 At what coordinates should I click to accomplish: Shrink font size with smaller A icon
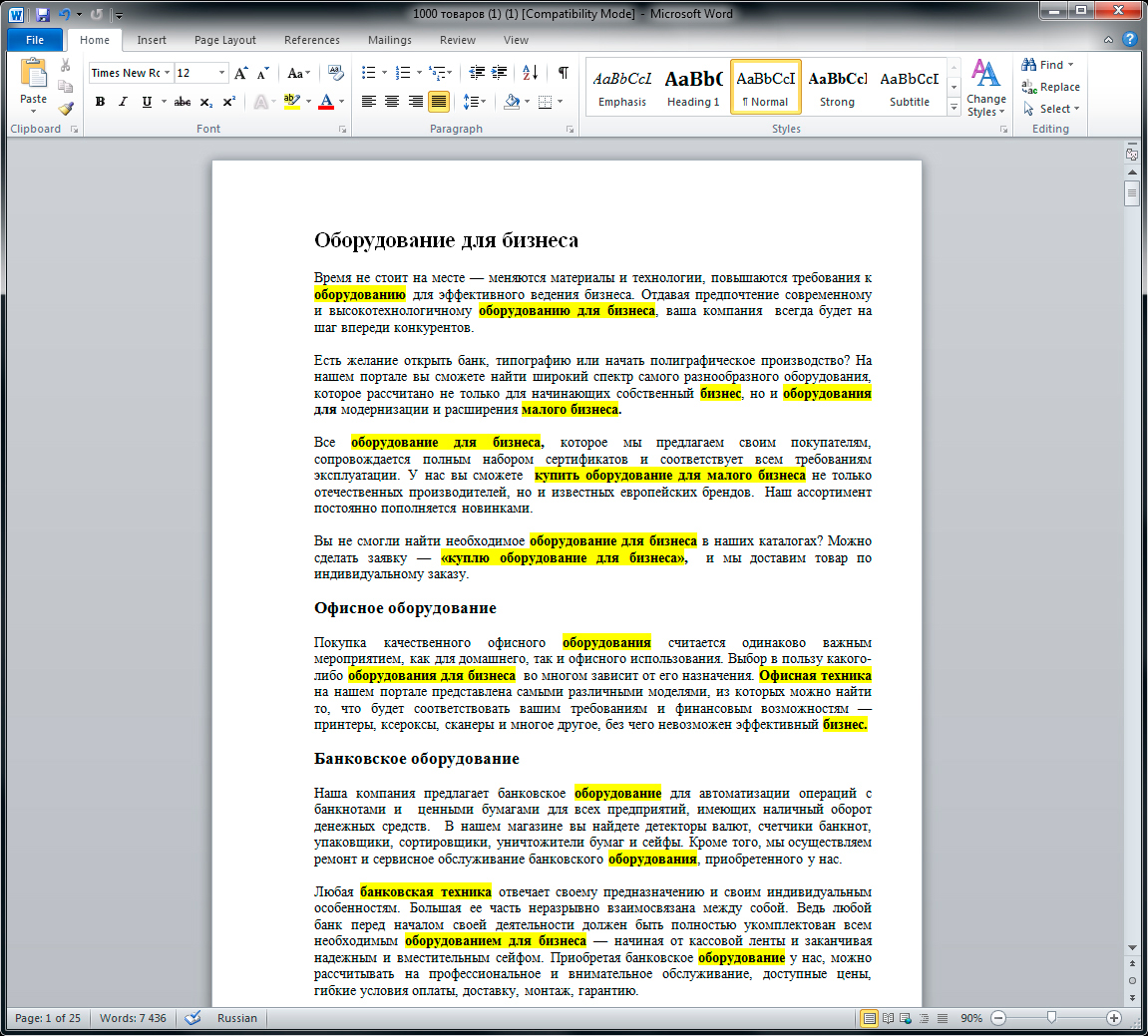pyautogui.click(x=263, y=73)
